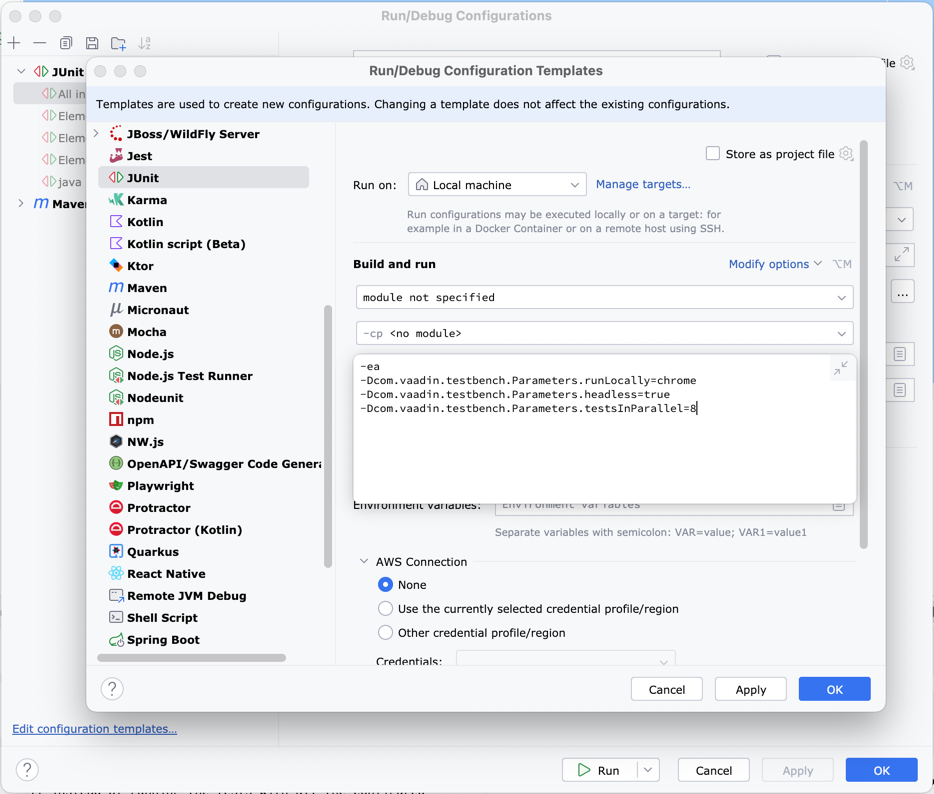
Task: Click the Copy Configuration icon
Action: [66, 43]
